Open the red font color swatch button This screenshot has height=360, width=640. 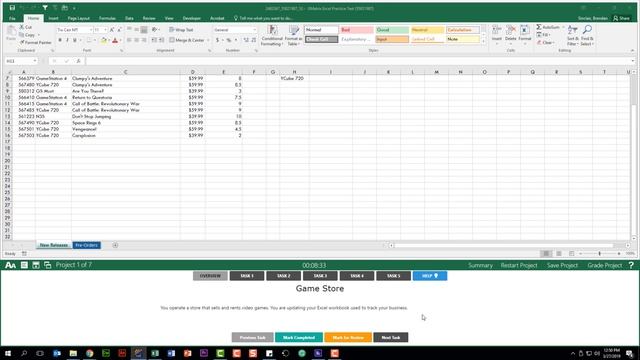(x=115, y=40)
